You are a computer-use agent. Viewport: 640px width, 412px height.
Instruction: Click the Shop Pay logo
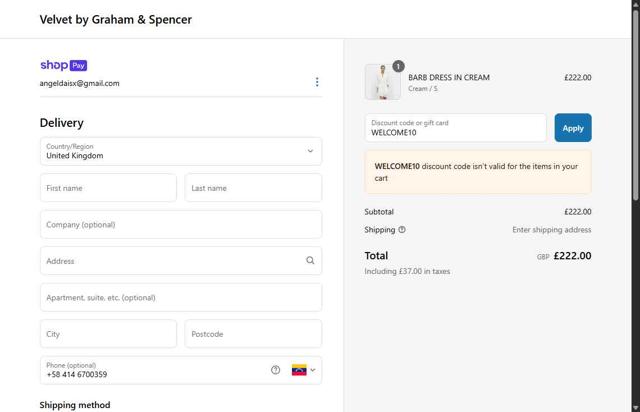(x=64, y=65)
